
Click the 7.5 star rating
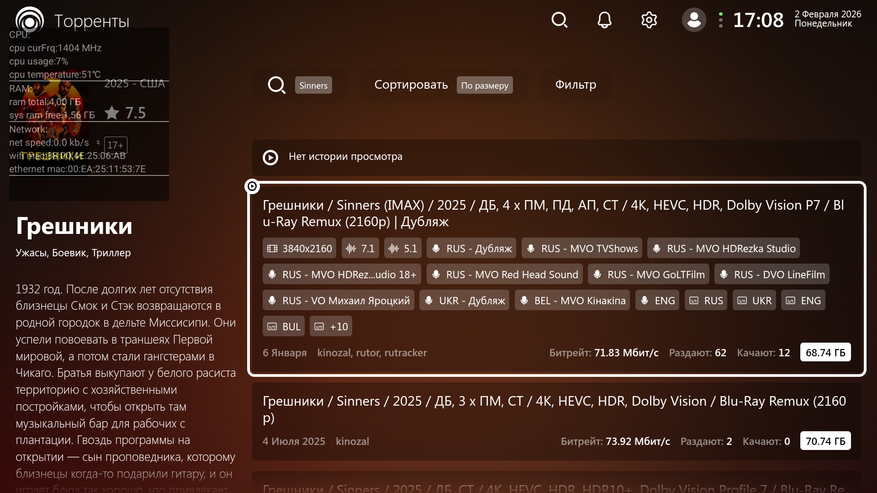pyautogui.click(x=126, y=113)
